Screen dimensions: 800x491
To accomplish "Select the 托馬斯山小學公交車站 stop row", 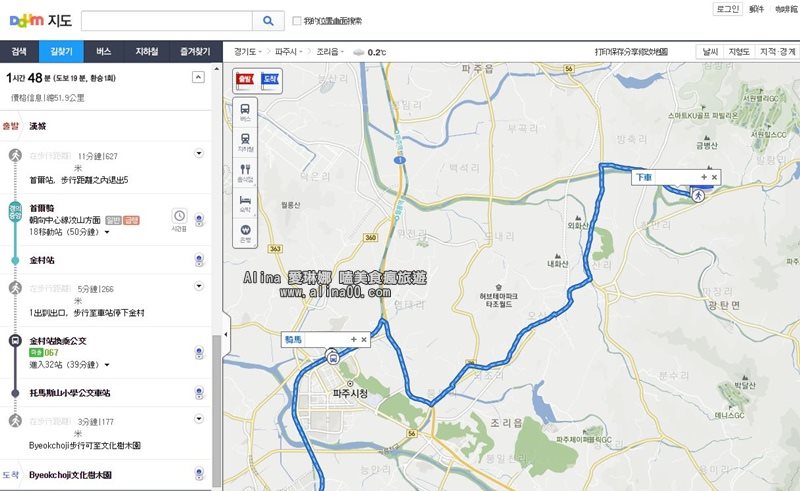I will click(x=106, y=392).
